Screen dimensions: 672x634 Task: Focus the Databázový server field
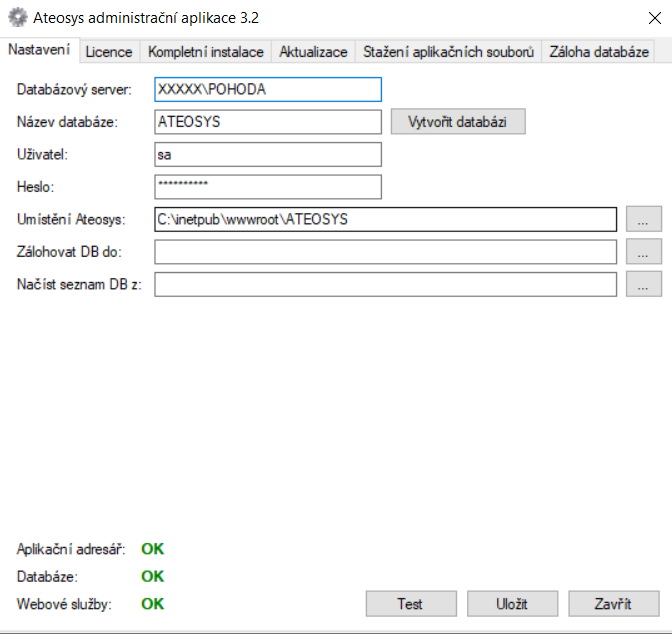pyautogui.click(x=268, y=90)
